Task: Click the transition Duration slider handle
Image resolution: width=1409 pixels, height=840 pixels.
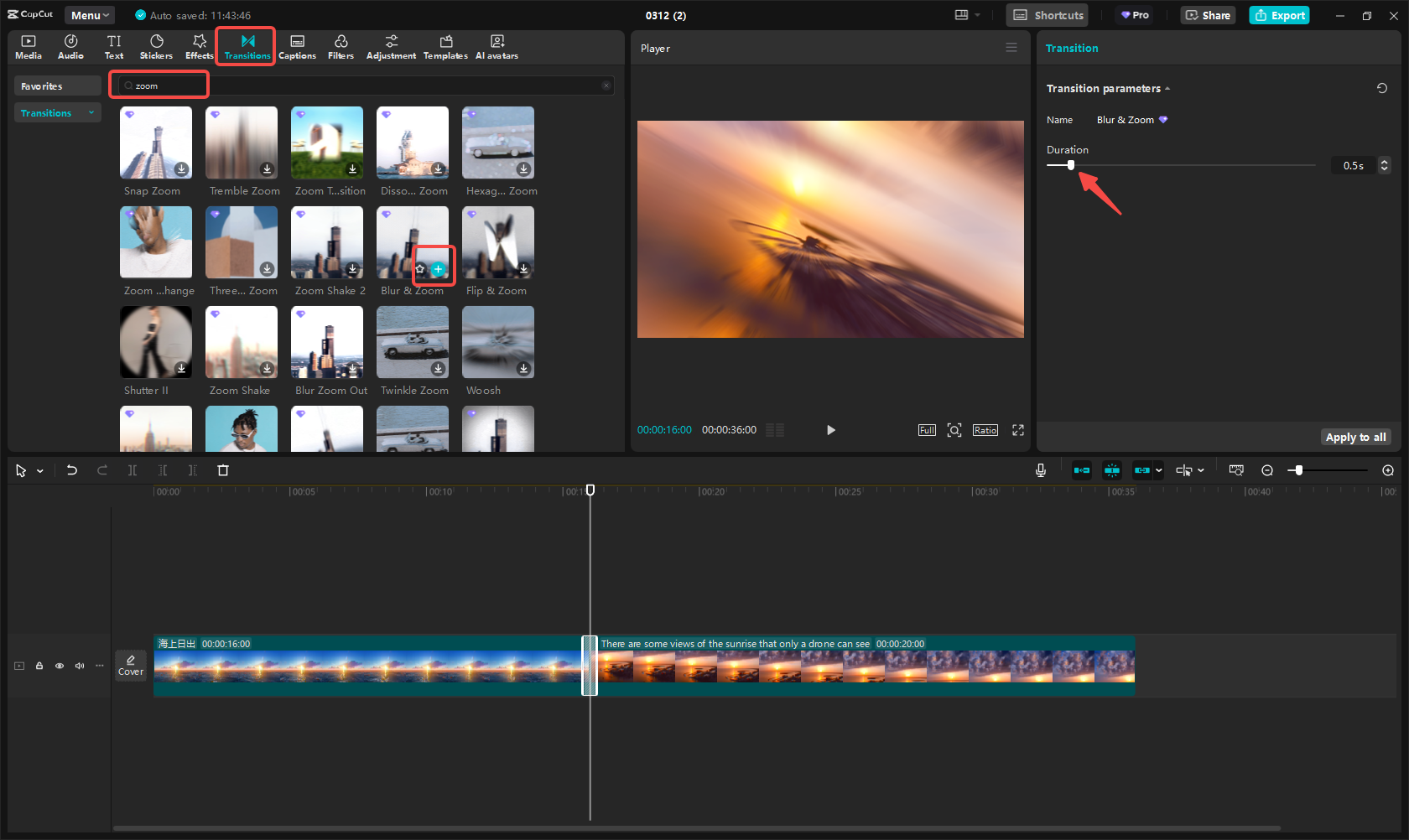Action: (x=1070, y=165)
